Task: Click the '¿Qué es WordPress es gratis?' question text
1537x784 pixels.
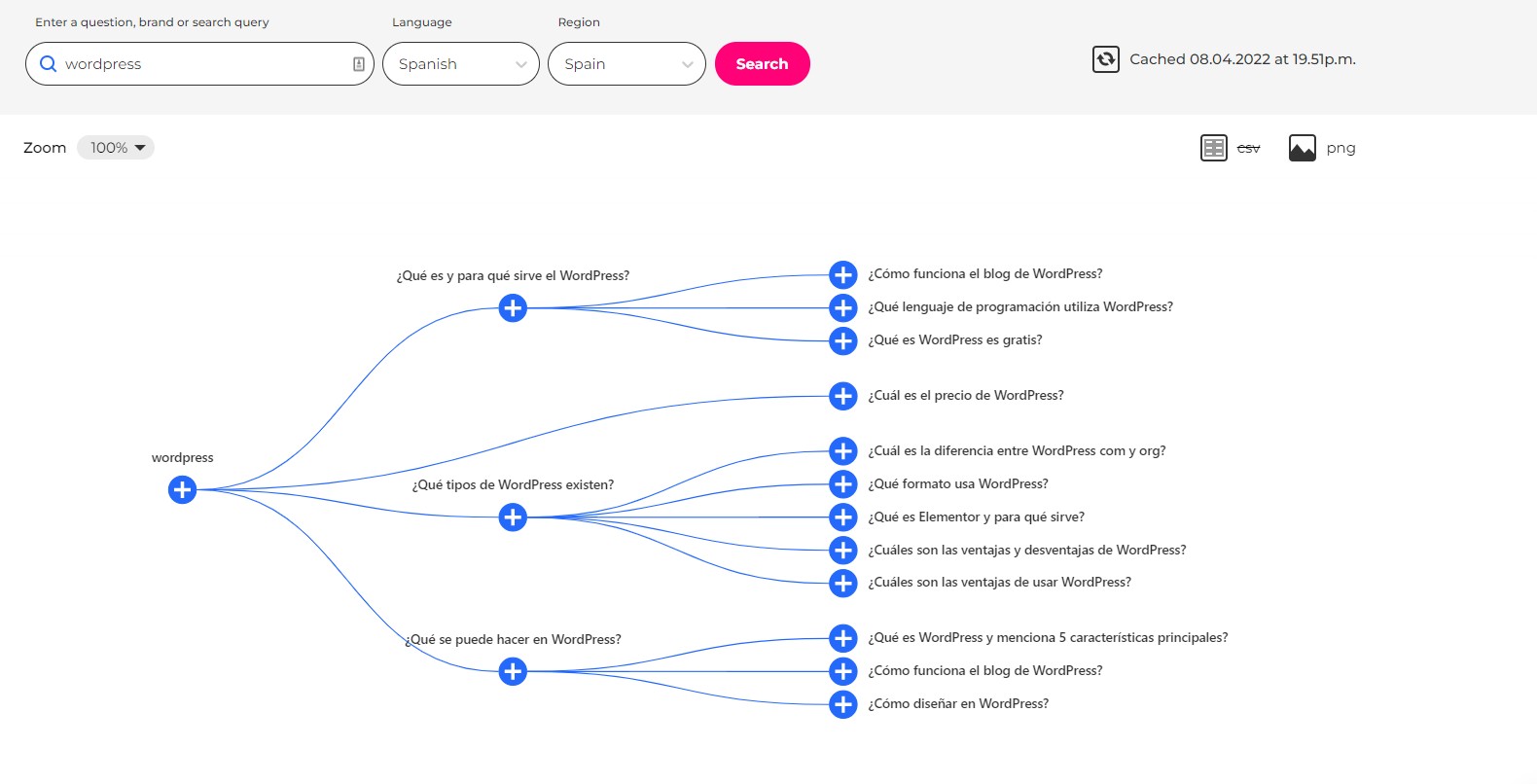Action: pyautogui.click(x=954, y=340)
